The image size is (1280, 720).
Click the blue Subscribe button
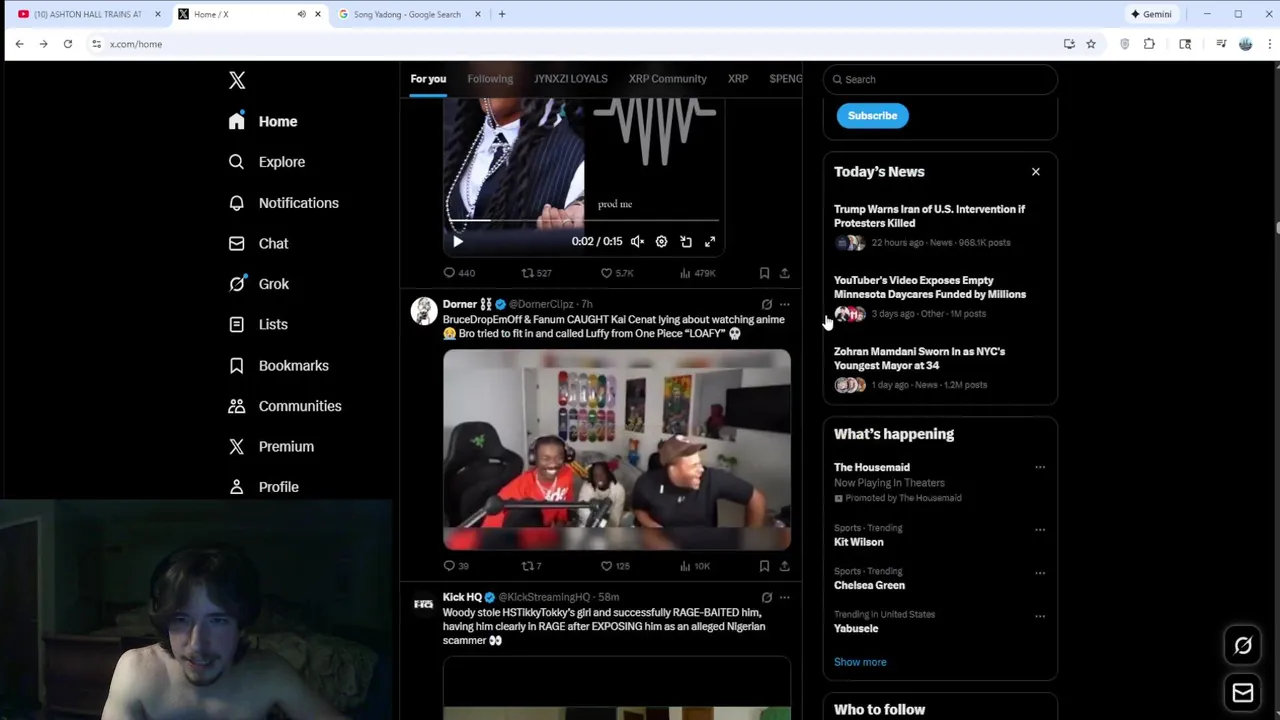point(872,115)
